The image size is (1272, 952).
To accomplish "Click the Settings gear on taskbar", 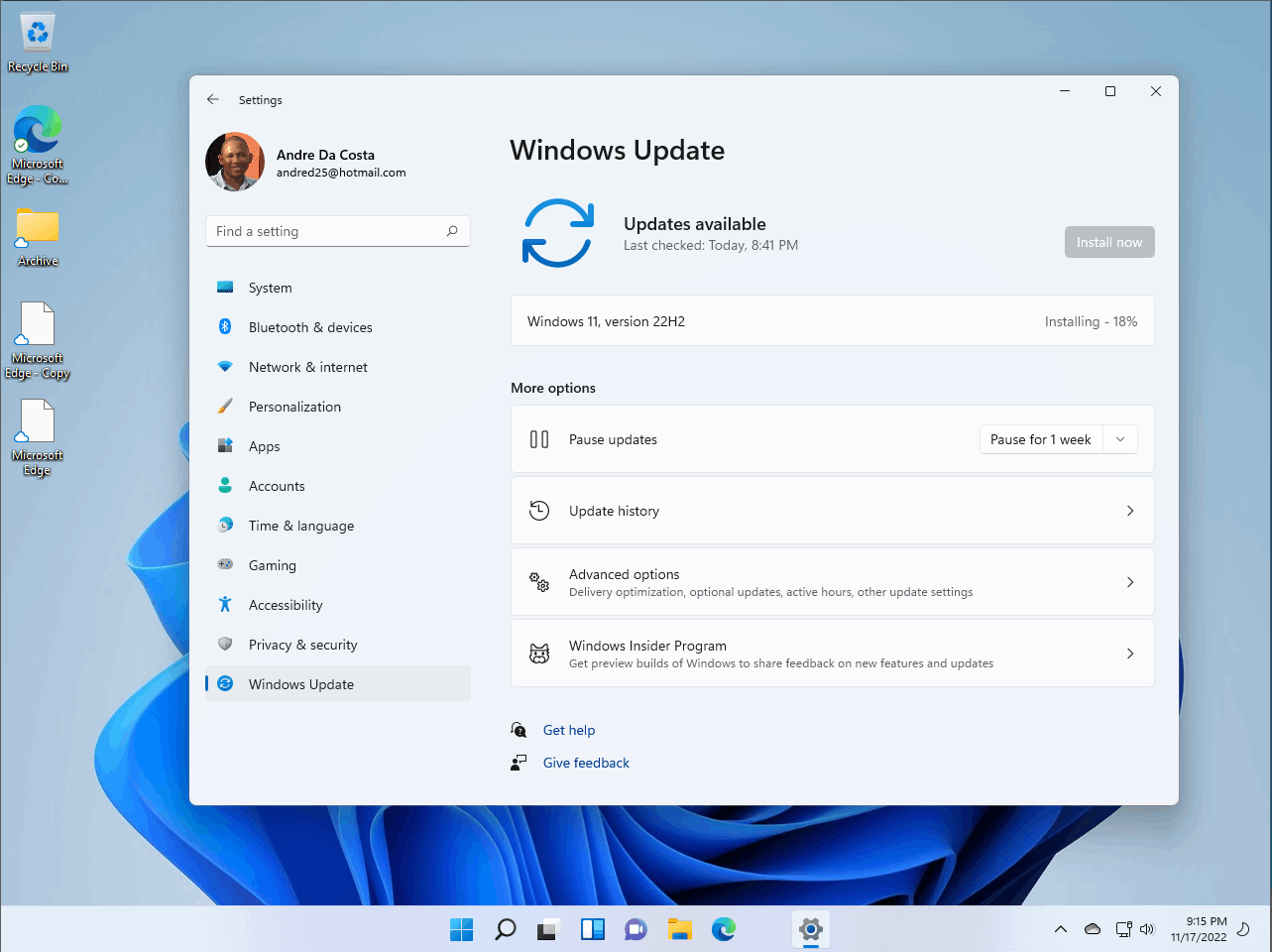I will click(811, 929).
